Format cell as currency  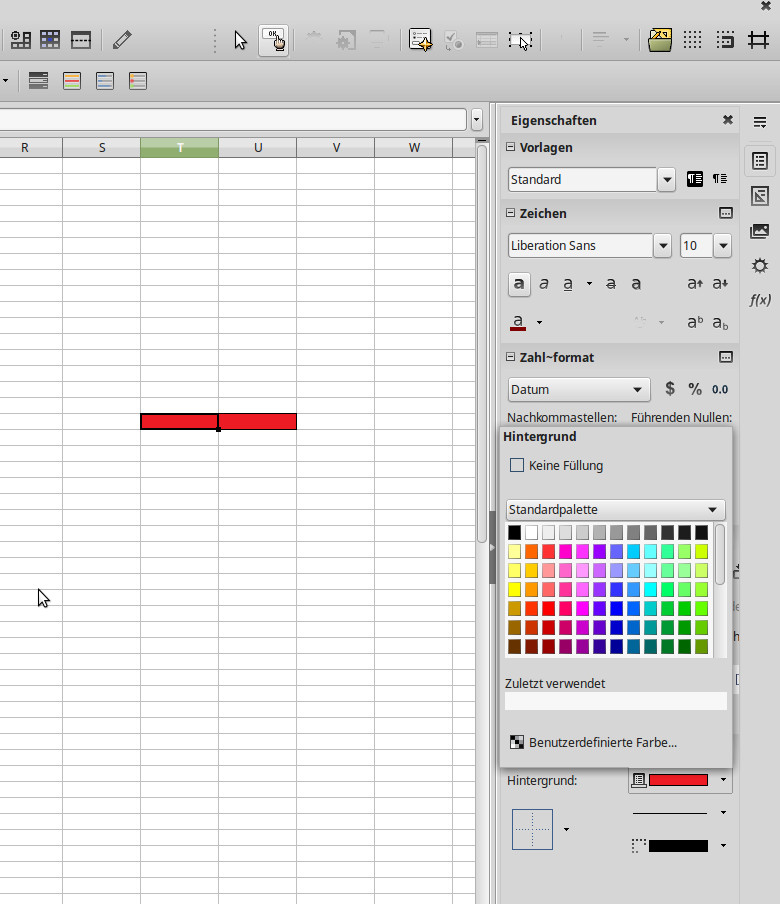click(670, 389)
